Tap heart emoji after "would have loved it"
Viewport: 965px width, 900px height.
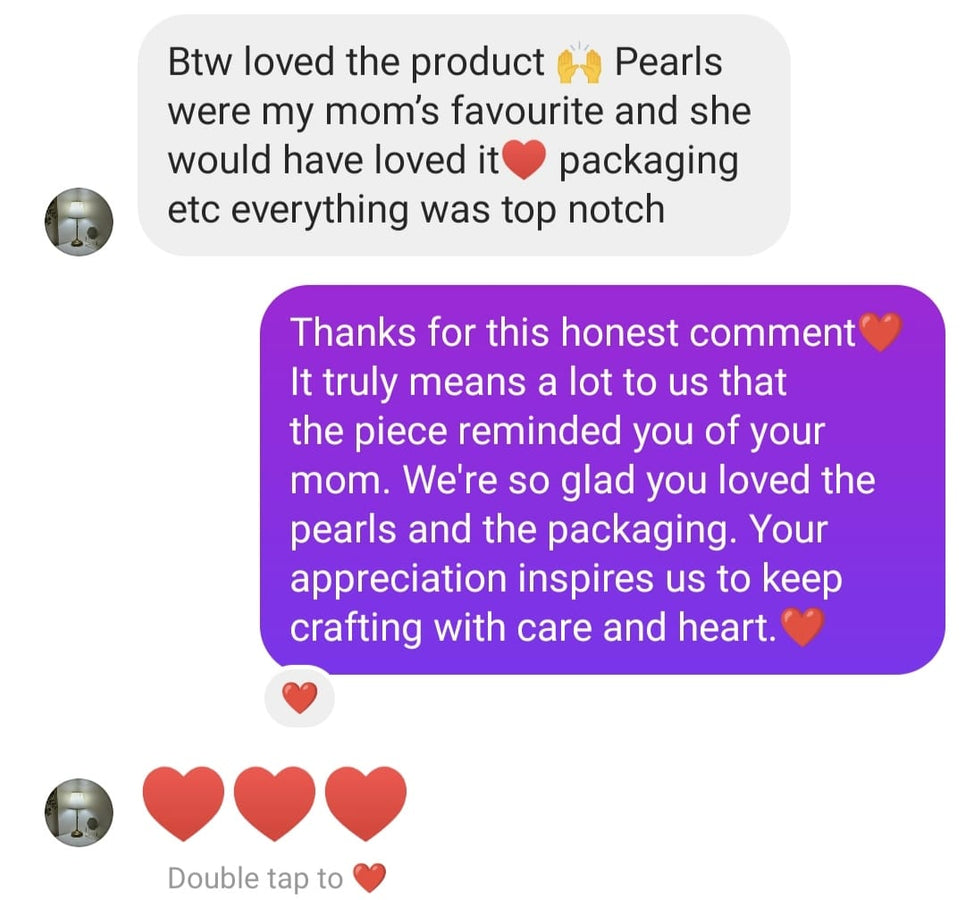tap(524, 159)
